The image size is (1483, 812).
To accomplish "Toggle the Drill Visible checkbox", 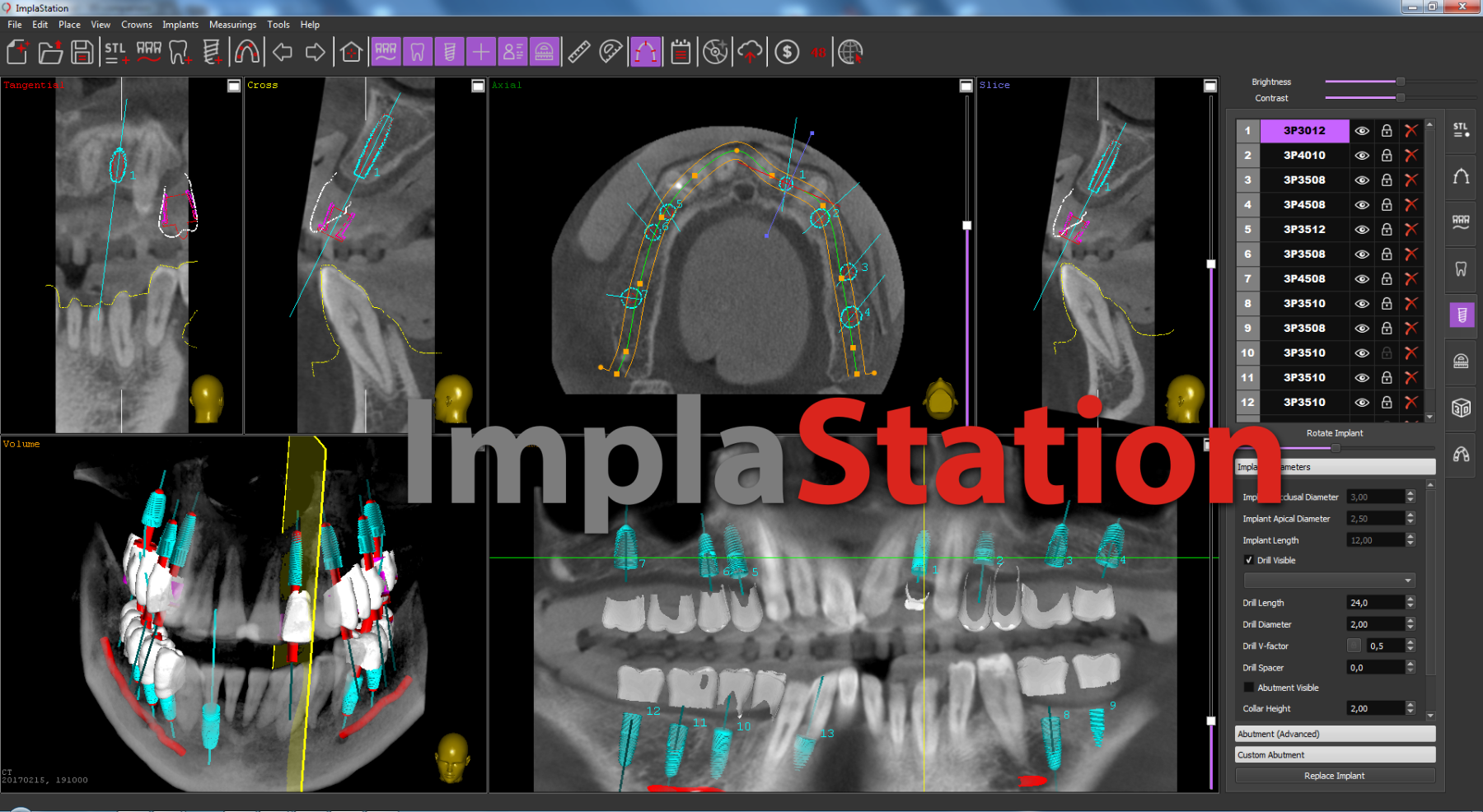I will 1248,560.
